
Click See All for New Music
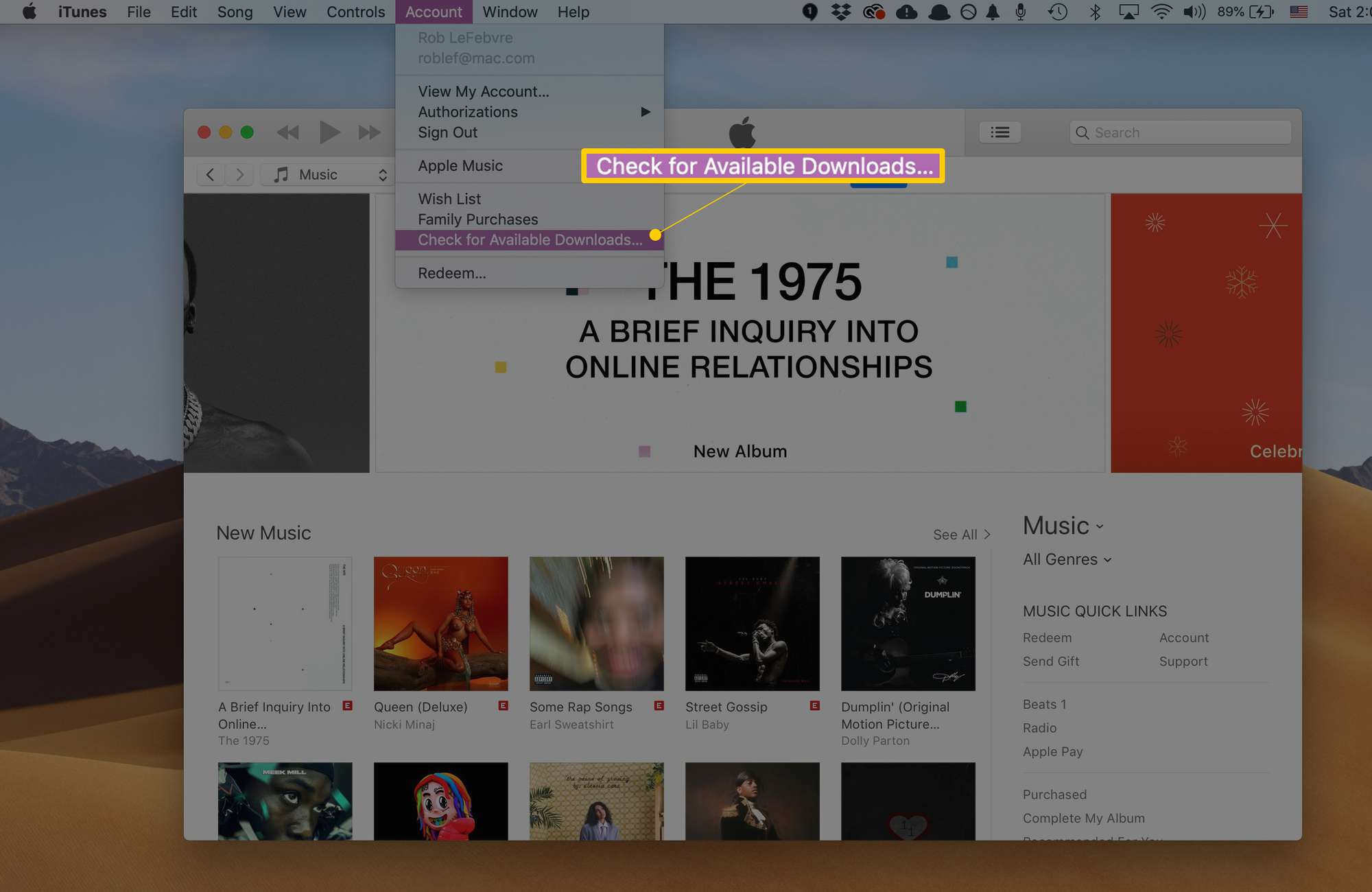pos(961,535)
